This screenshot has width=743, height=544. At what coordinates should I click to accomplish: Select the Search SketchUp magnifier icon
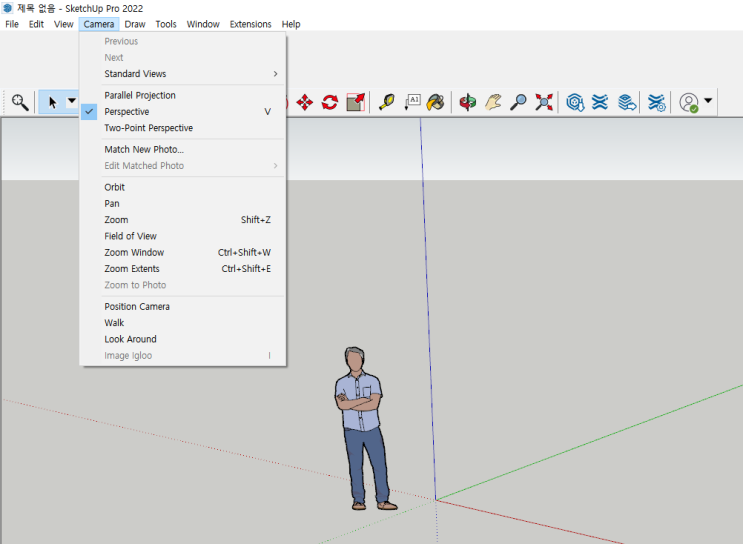point(20,102)
